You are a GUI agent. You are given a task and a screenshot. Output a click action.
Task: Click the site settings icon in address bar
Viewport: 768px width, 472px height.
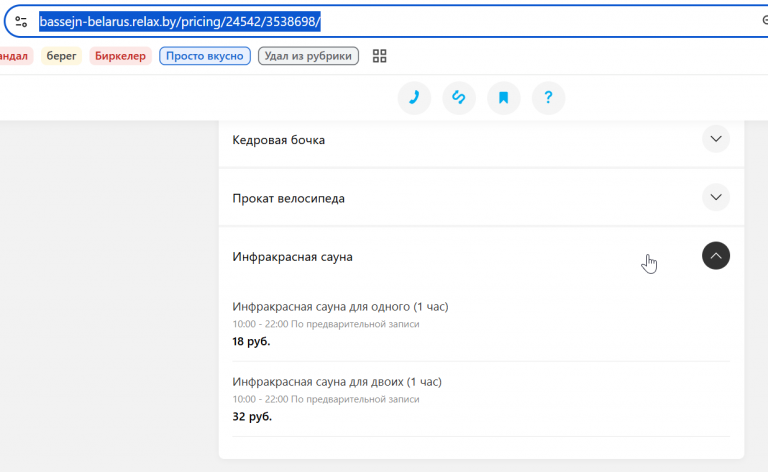pos(21,22)
